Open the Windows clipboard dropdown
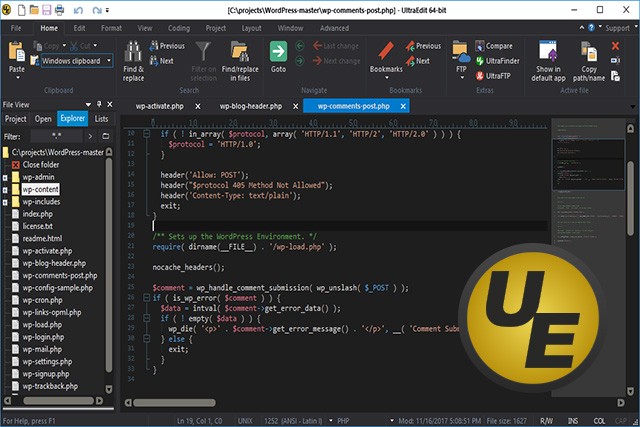 tap(109, 61)
